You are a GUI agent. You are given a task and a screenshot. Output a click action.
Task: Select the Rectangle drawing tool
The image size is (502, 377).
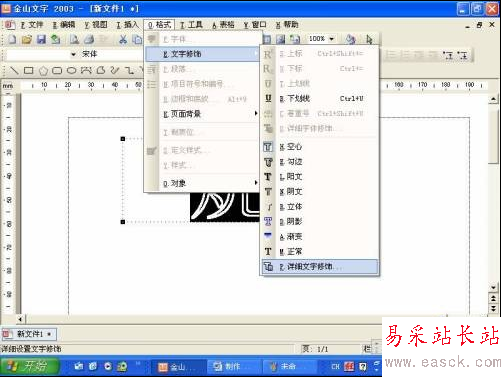pos(29,70)
